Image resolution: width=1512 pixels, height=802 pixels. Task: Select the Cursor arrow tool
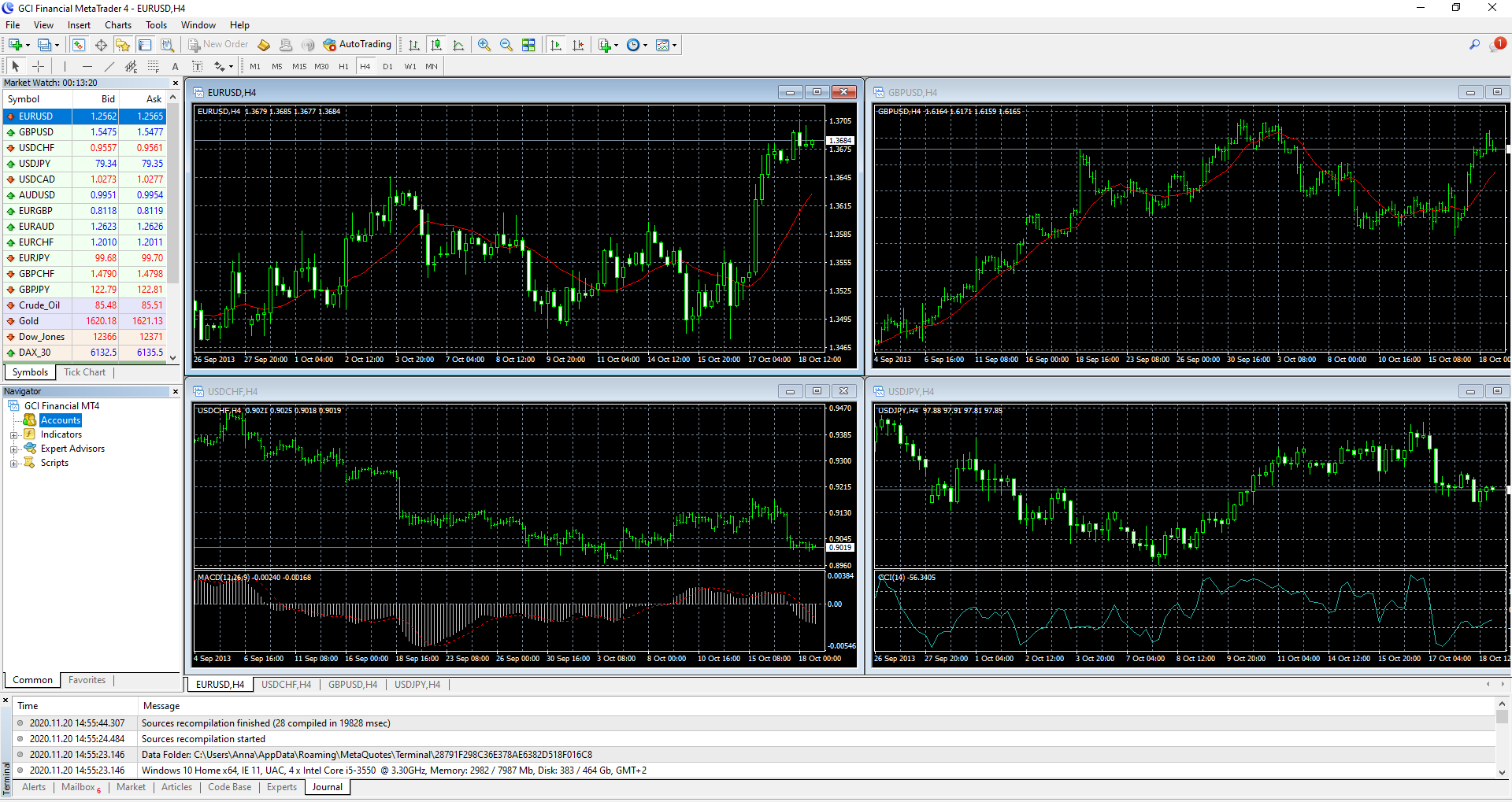point(15,66)
